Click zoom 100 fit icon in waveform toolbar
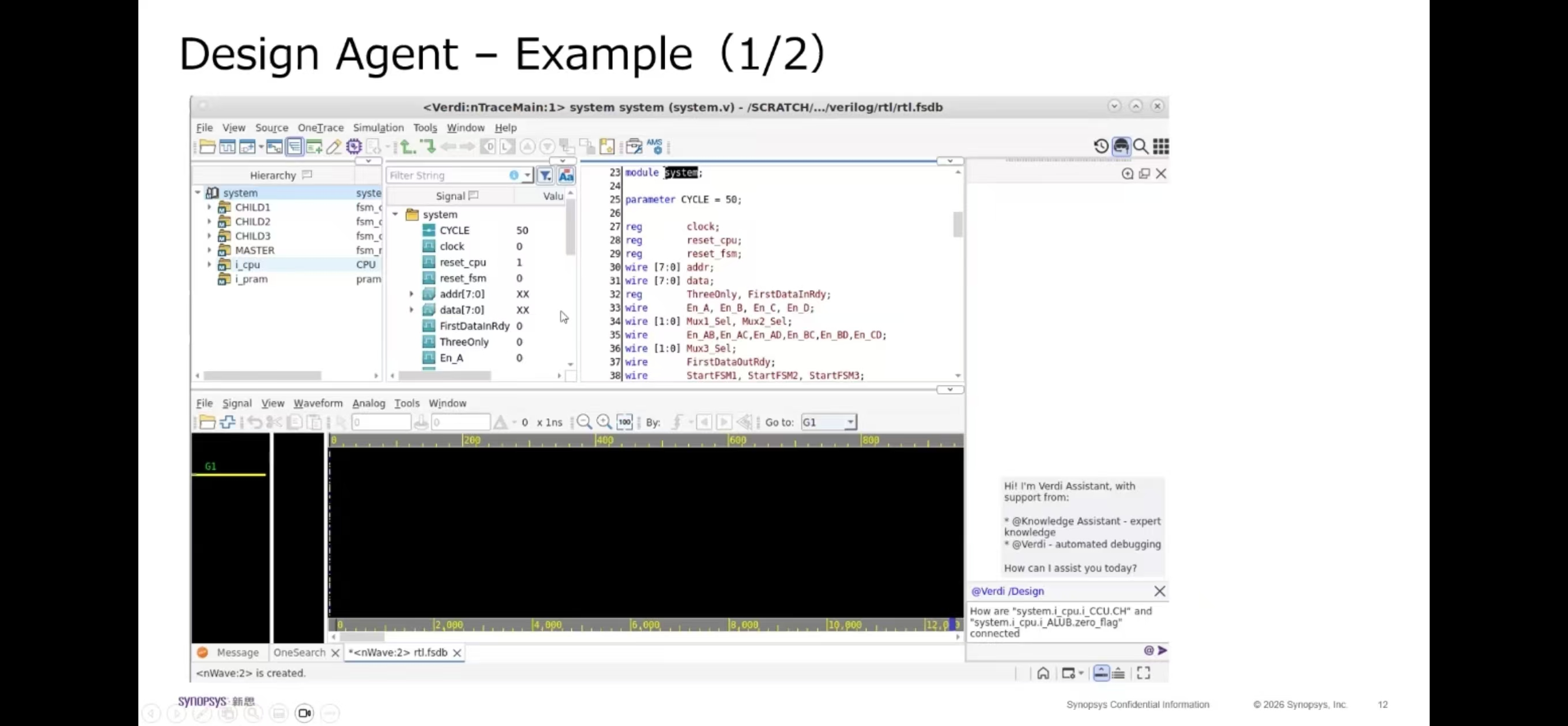1568x726 pixels. coord(624,422)
